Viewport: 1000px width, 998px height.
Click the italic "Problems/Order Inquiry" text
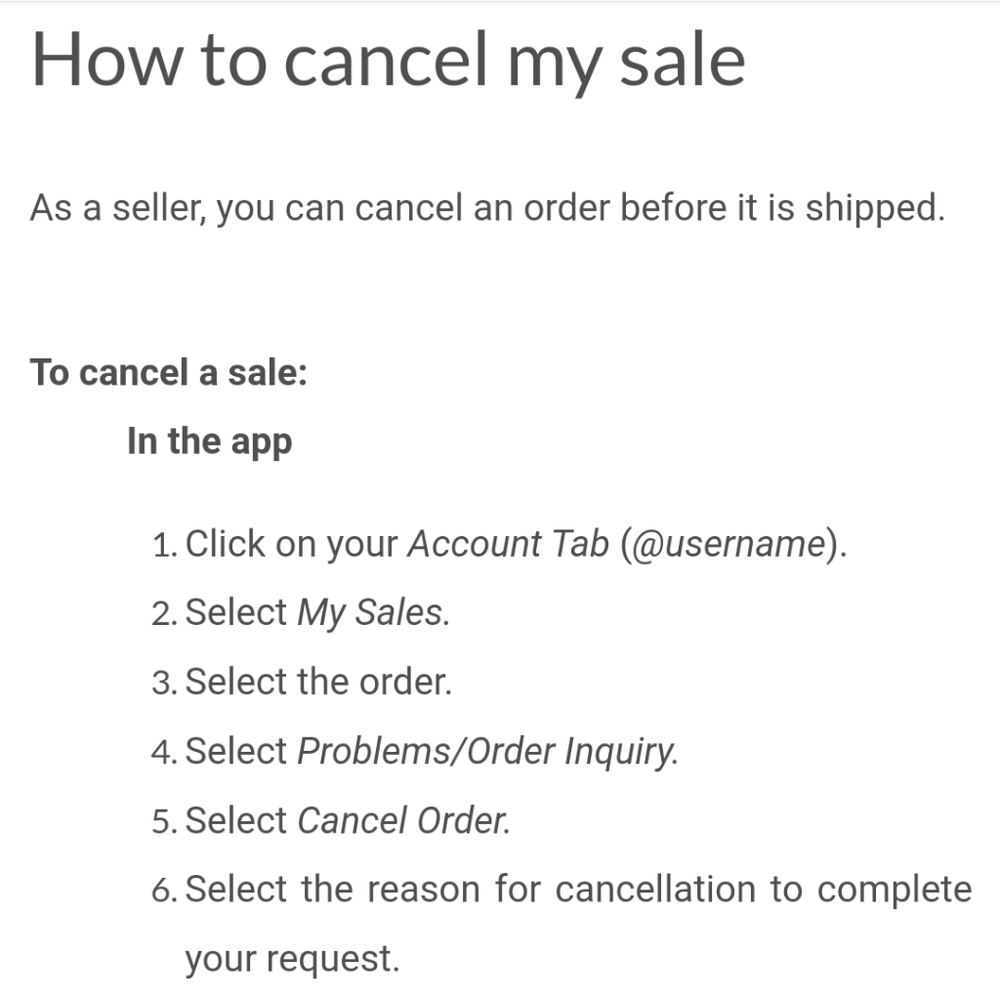(484, 751)
